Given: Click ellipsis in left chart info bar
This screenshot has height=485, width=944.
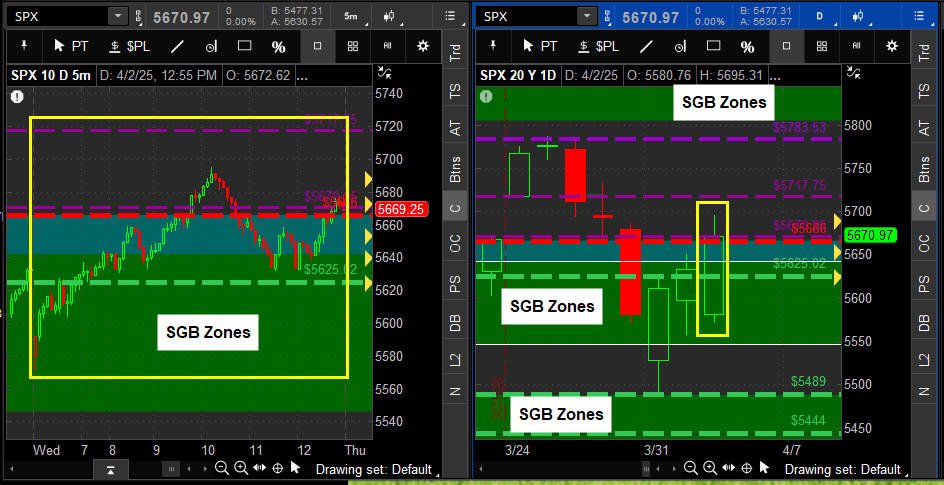Looking at the screenshot, I should click(303, 76).
